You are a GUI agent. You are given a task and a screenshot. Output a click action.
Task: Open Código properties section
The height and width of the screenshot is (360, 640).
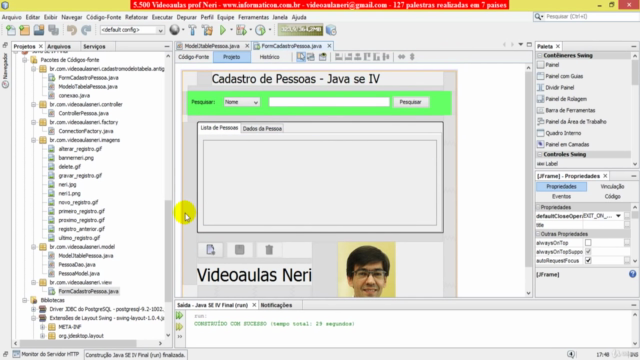[612, 197]
